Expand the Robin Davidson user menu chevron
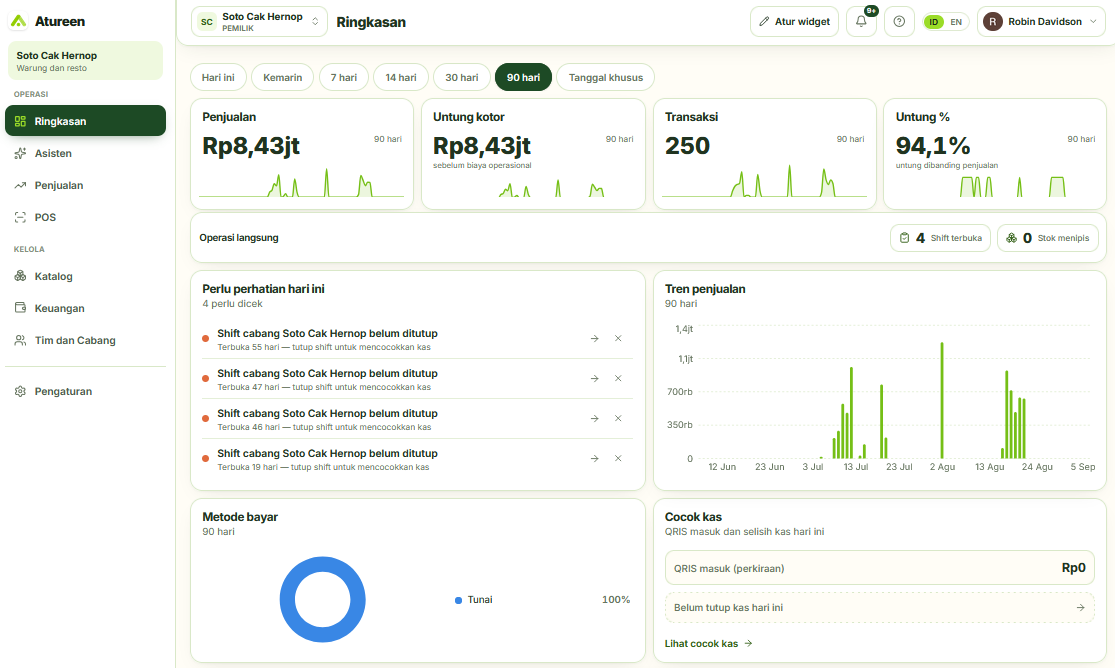1115x668 pixels. pyautogui.click(x=1094, y=21)
